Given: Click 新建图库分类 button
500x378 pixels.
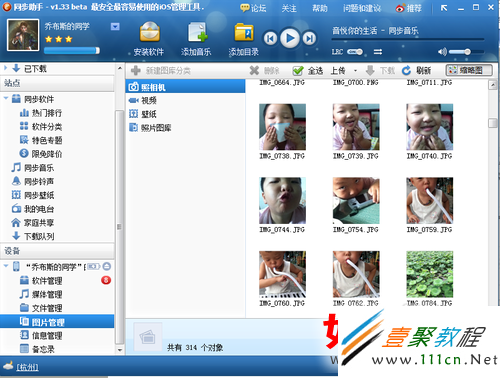Looking at the screenshot, I should pos(161,71).
